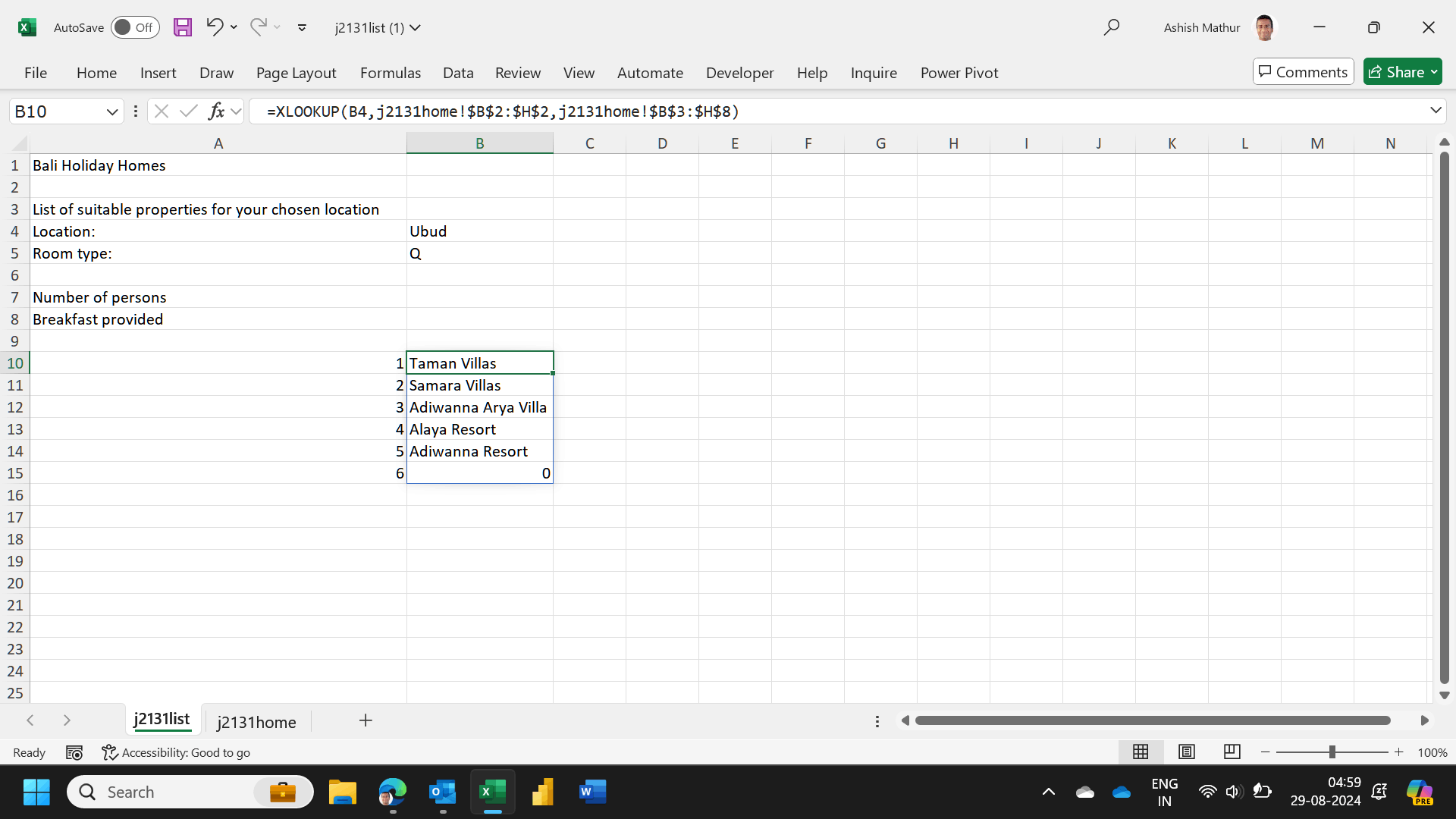Click the Save icon in title bar

click(183, 27)
